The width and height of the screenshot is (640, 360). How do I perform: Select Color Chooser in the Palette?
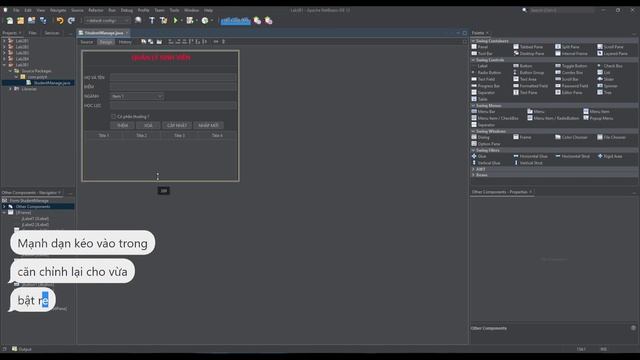tap(571, 137)
